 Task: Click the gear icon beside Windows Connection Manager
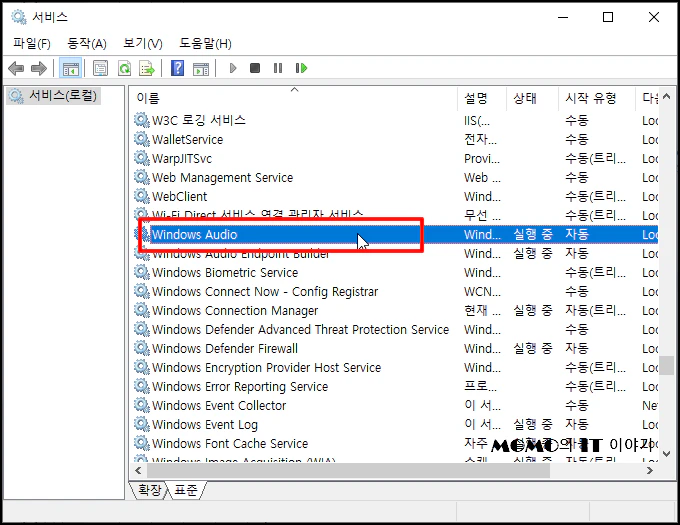tap(141, 310)
